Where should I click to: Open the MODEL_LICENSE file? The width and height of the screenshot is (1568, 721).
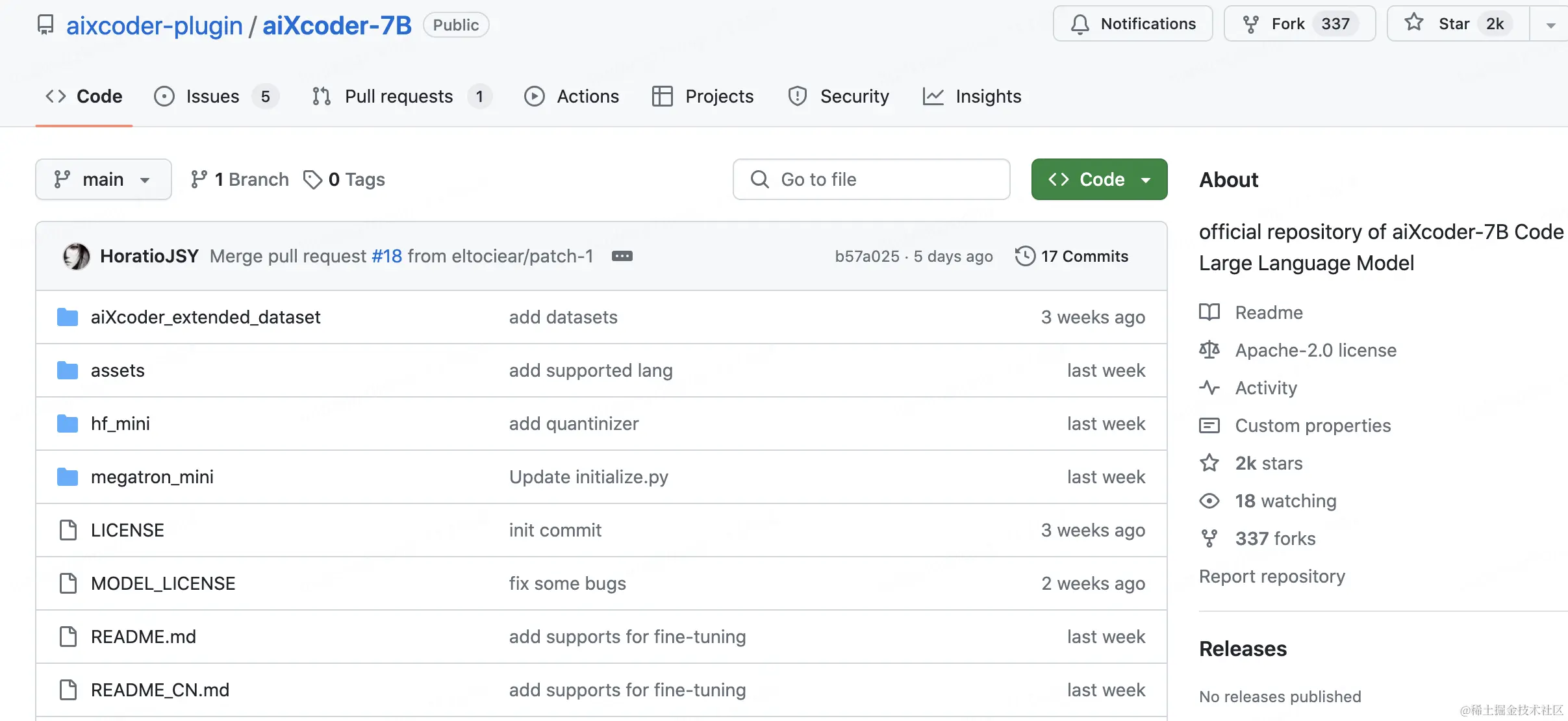[163, 583]
